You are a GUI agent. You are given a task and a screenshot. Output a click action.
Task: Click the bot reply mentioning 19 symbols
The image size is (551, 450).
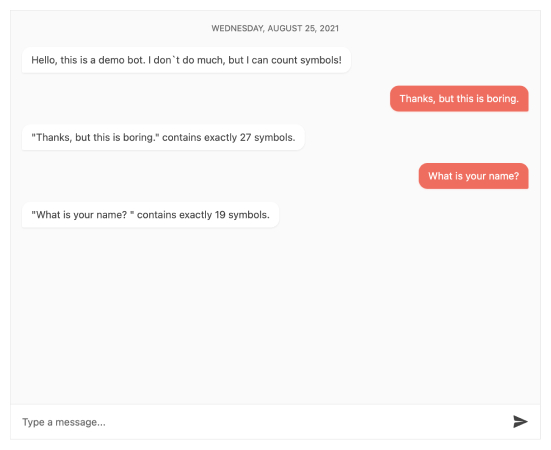click(150, 215)
